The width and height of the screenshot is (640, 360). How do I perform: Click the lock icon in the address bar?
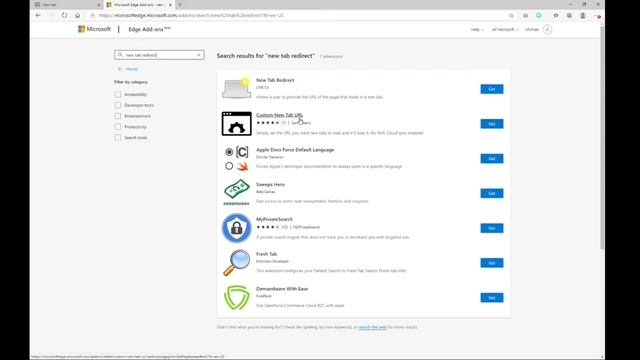[93, 16]
